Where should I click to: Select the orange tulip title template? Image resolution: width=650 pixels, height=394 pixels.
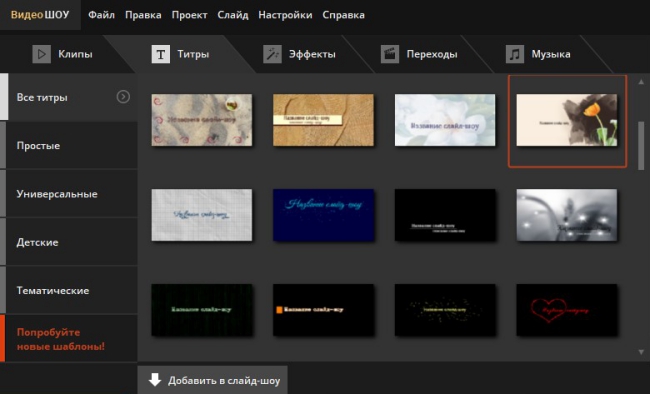(x=567, y=120)
